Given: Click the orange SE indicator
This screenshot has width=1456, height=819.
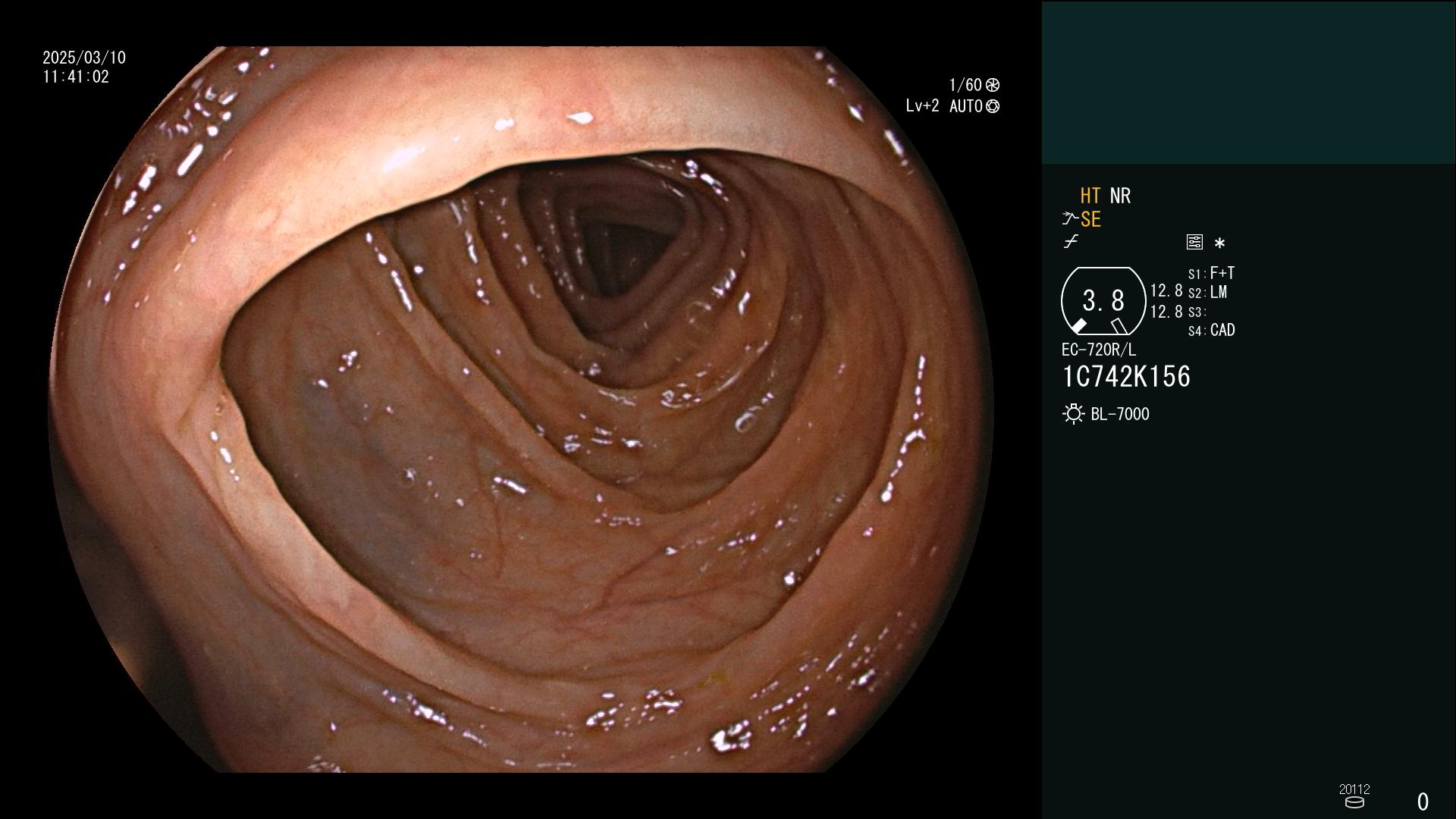Looking at the screenshot, I should (1090, 219).
